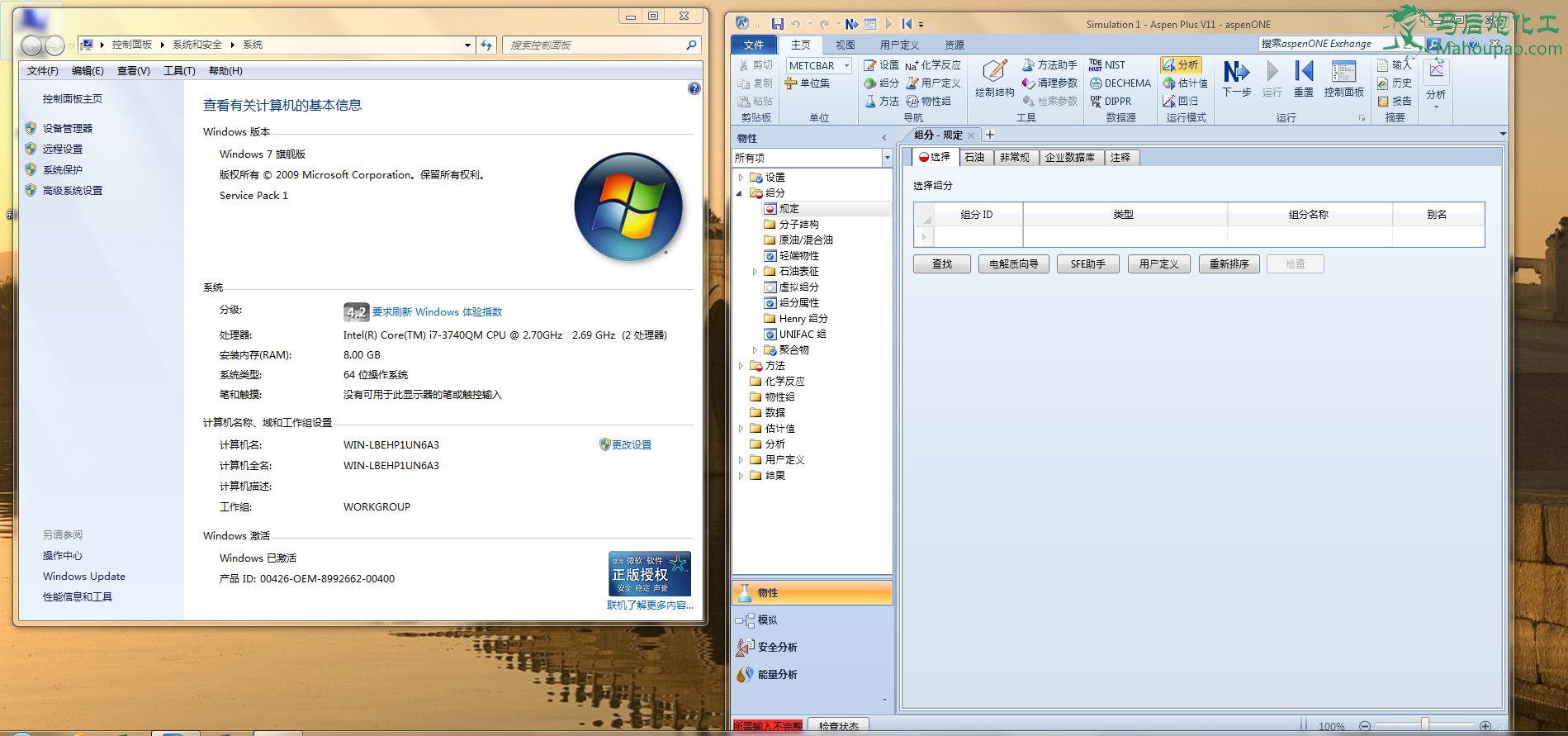Open the 方法助手 methods assistant
This screenshot has width=1568, height=736.
(x=1049, y=65)
